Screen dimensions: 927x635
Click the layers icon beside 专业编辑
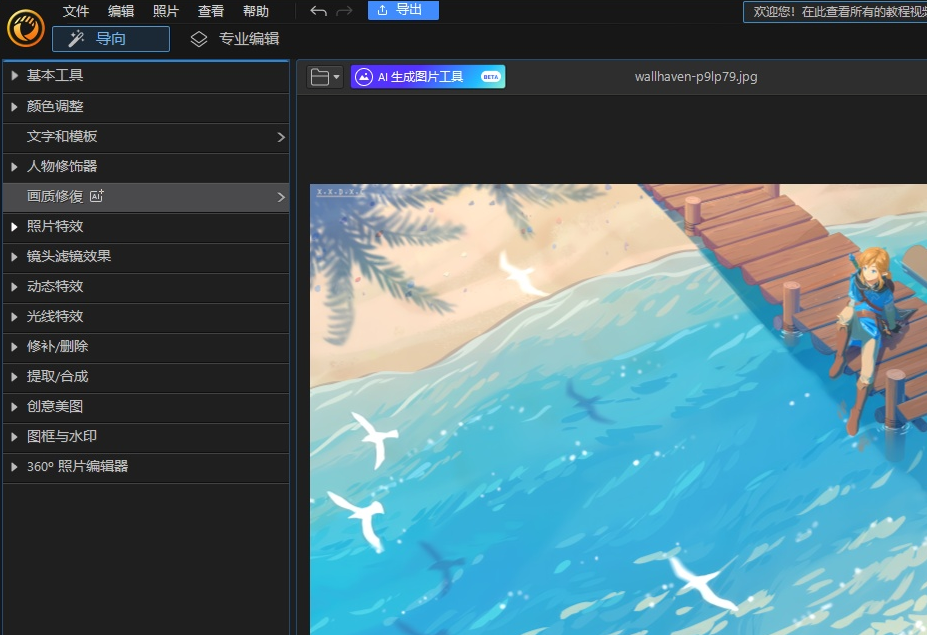pyautogui.click(x=199, y=39)
